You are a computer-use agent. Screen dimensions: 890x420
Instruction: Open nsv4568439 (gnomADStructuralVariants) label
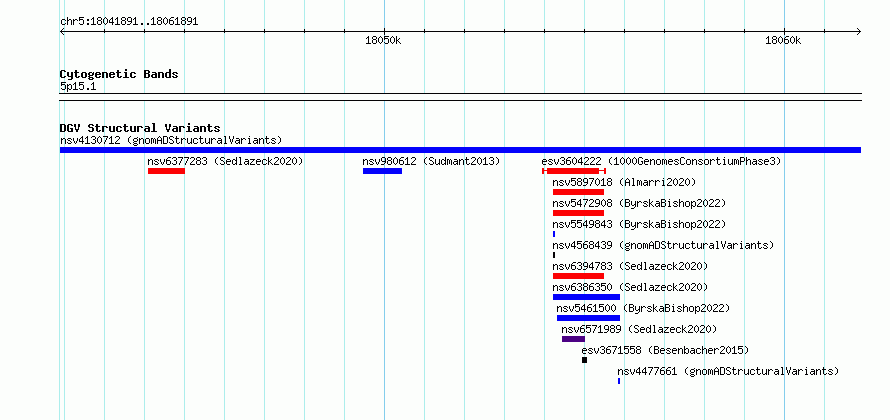coord(664,245)
